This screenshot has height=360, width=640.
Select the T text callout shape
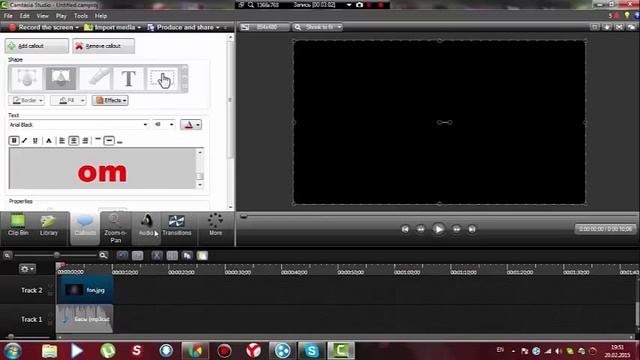[129, 78]
